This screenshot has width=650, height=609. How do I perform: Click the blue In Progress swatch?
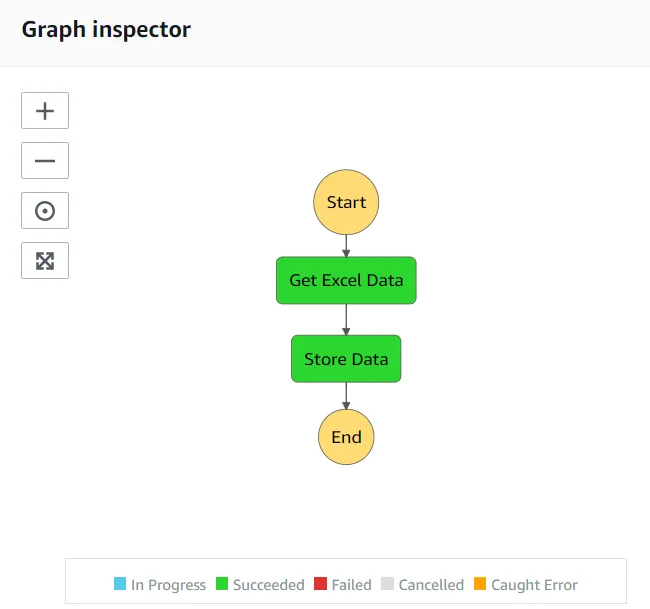click(x=121, y=584)
